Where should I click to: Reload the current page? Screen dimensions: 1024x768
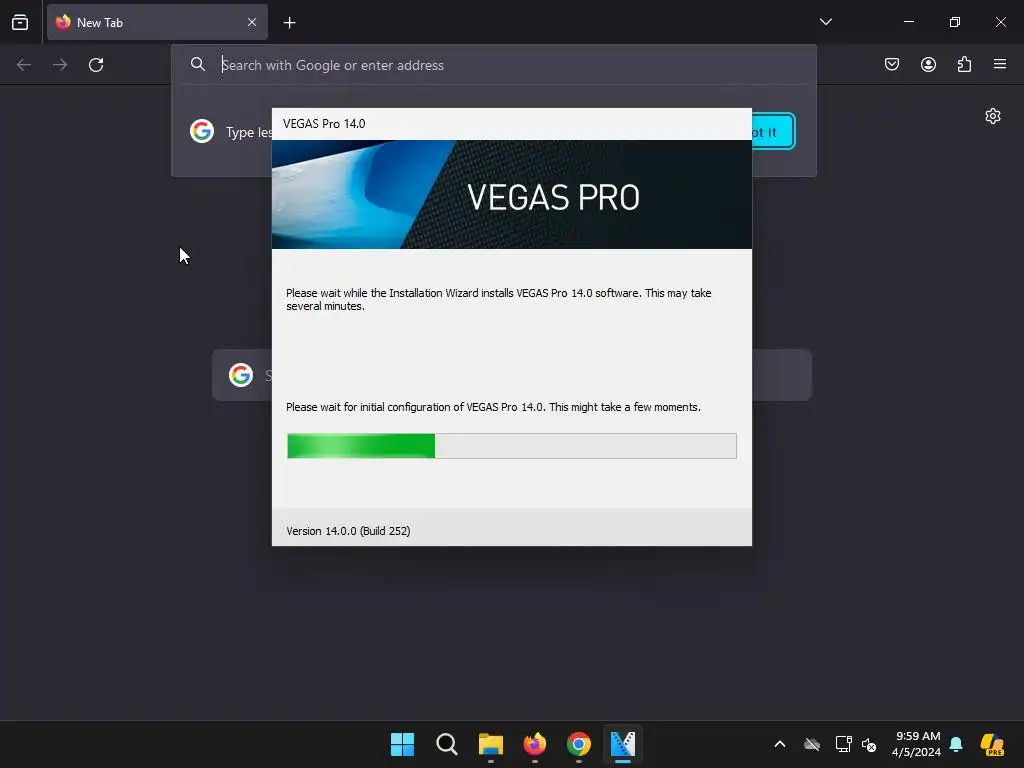click(96, 65)
